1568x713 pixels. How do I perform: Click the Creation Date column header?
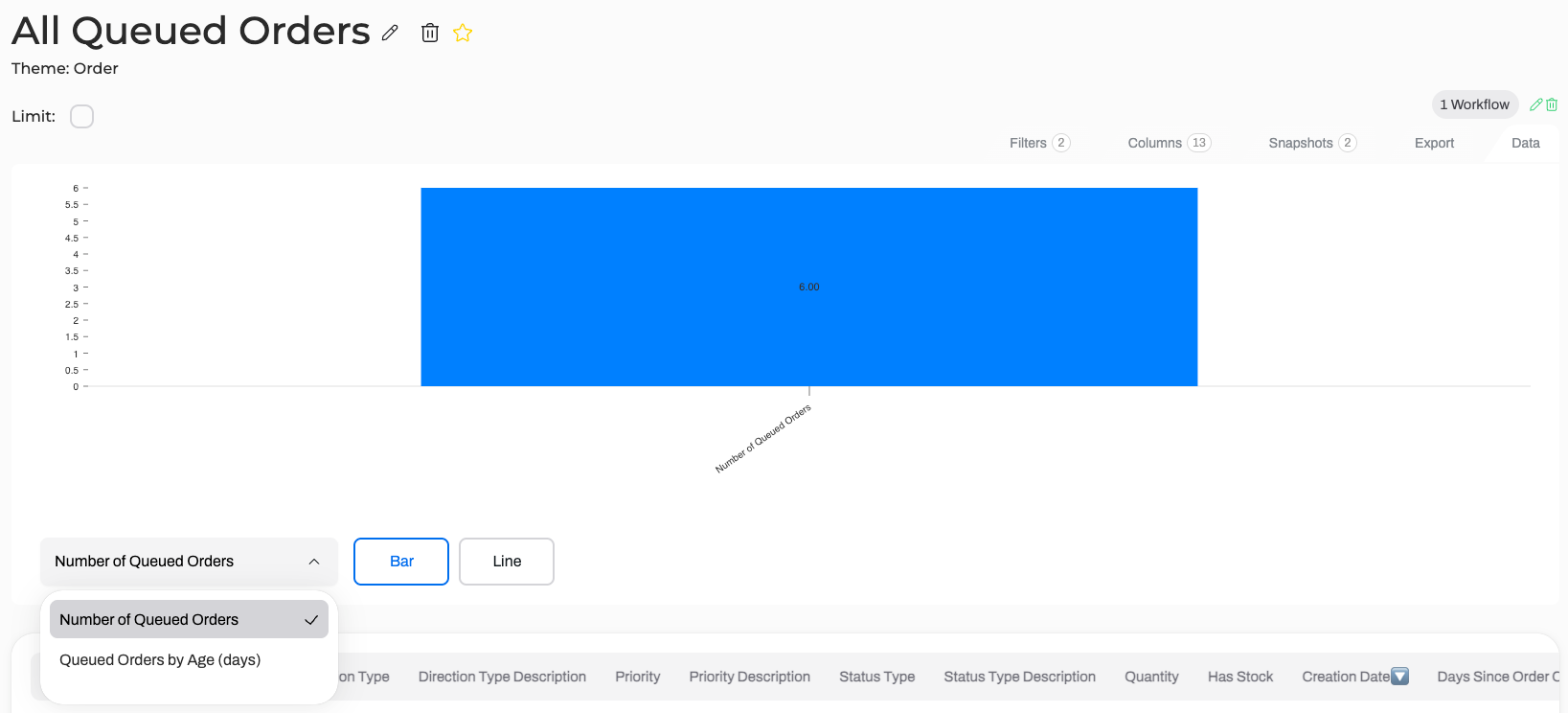(x=1346, y=677)
